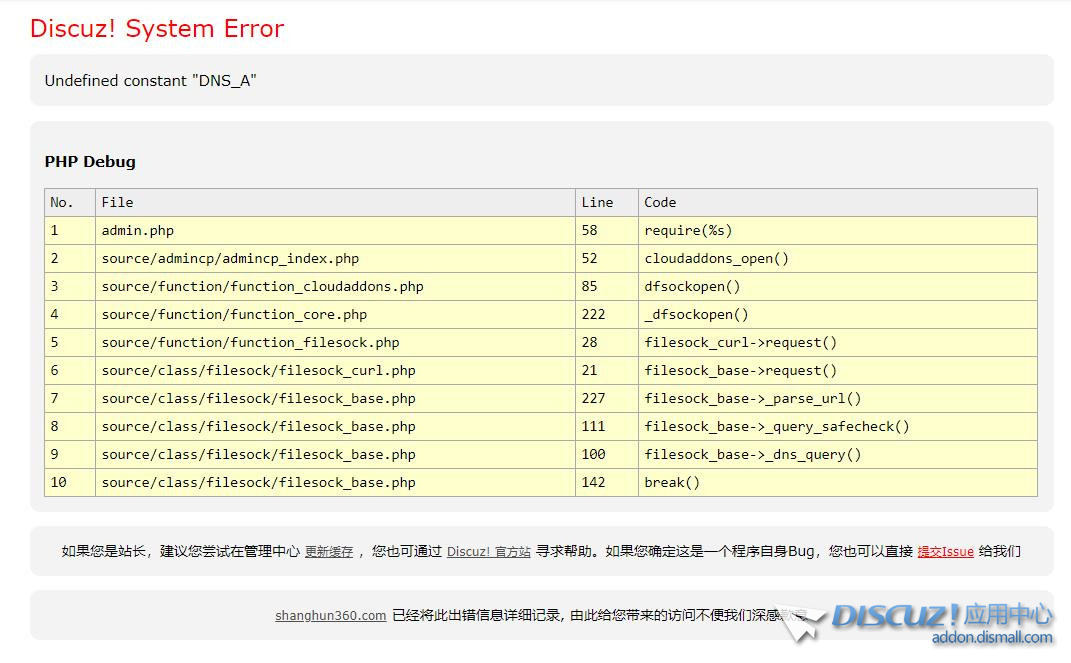The image size is (1071, 663).
Task: Select filesock_base.php file cell in row 7
Action: [335, 399]
